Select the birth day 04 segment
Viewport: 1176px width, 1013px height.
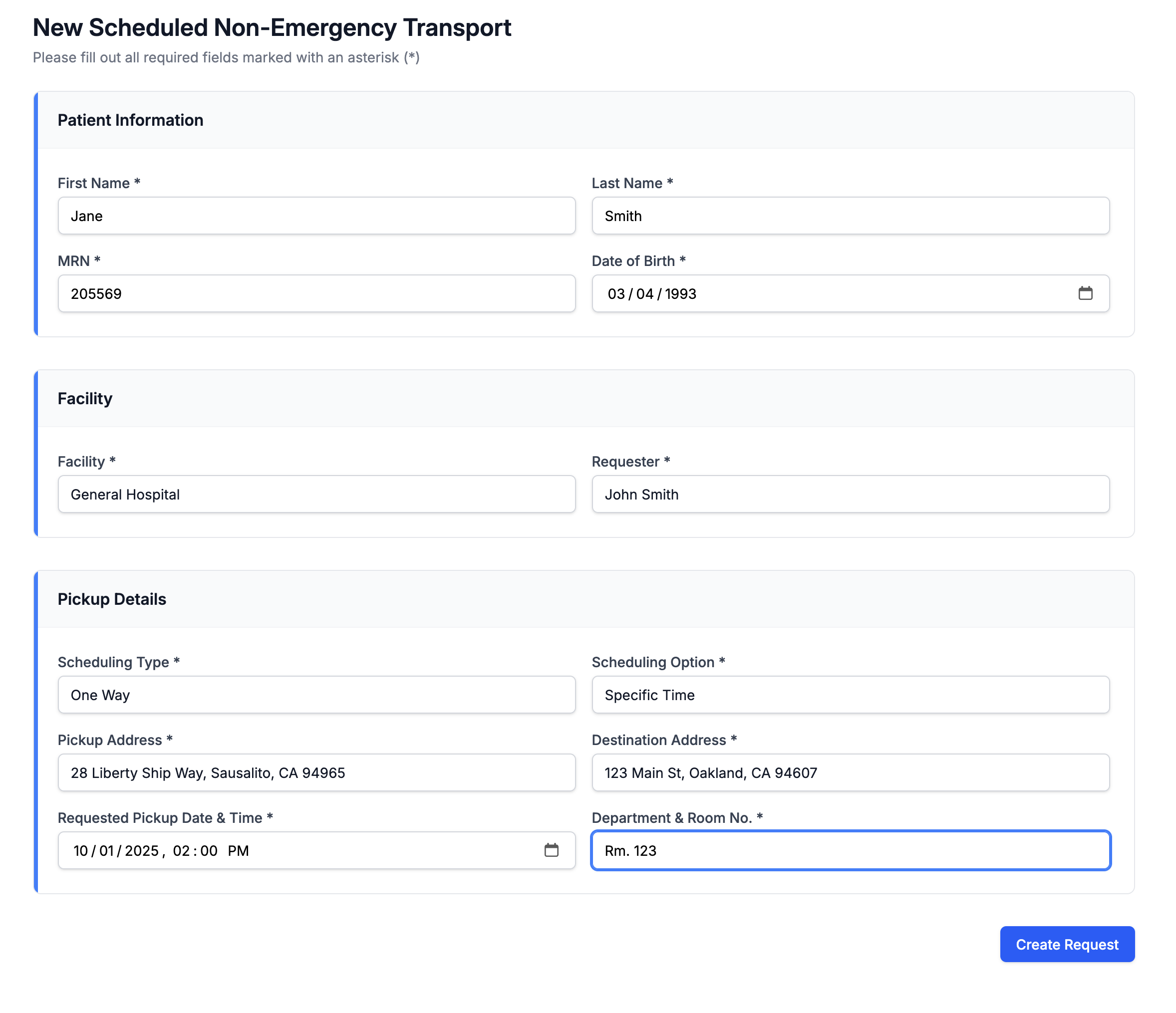(x=645, y=294)
